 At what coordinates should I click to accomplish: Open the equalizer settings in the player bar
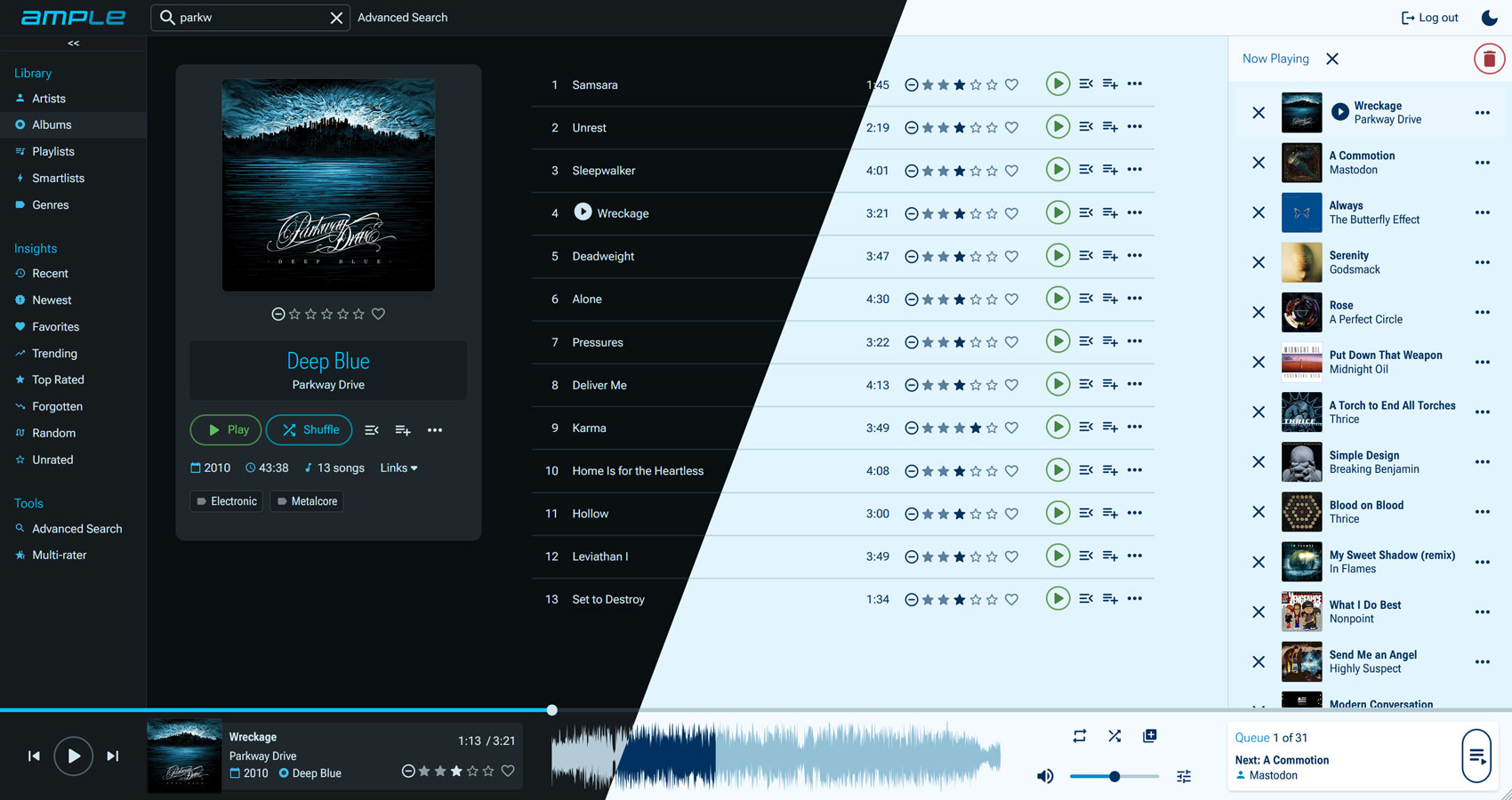click(x=1183, y=776)
